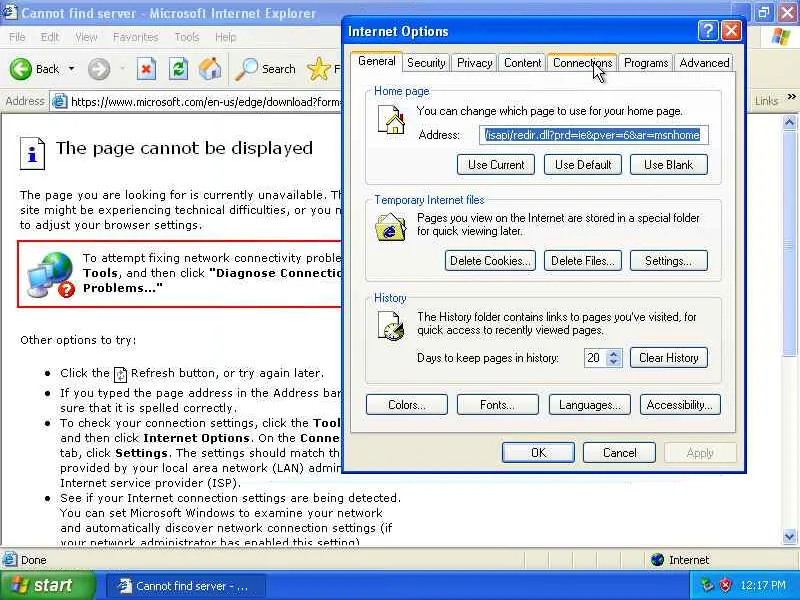Switch to the Content tab
Screen dimensions: 800x600
pyautogui.click(x=522, y=63)
